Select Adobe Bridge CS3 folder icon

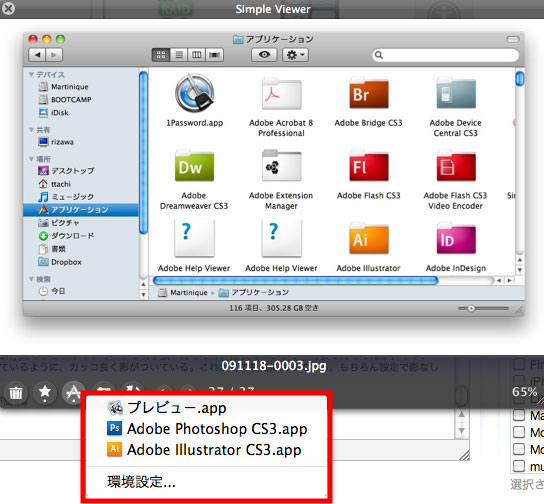tap(368, 94)
